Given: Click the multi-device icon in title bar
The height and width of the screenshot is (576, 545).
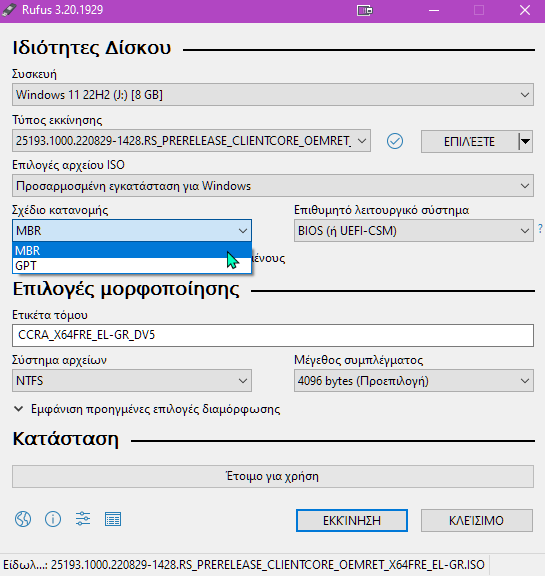Looking at the screenshot, I should [x=365, y=10].
